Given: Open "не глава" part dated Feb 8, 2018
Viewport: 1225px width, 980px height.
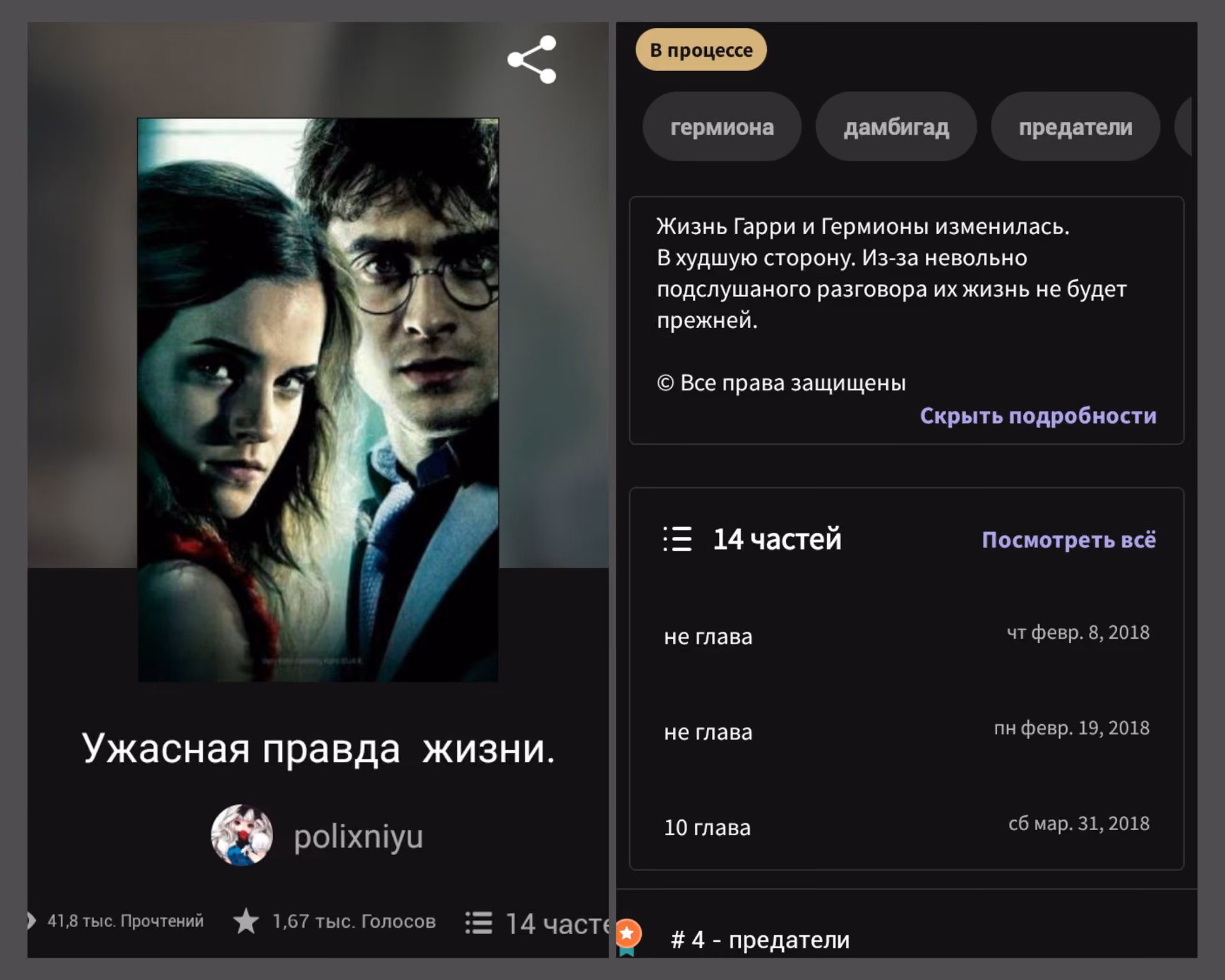Looking at the screenshot, I should click(x=907, y=635).
